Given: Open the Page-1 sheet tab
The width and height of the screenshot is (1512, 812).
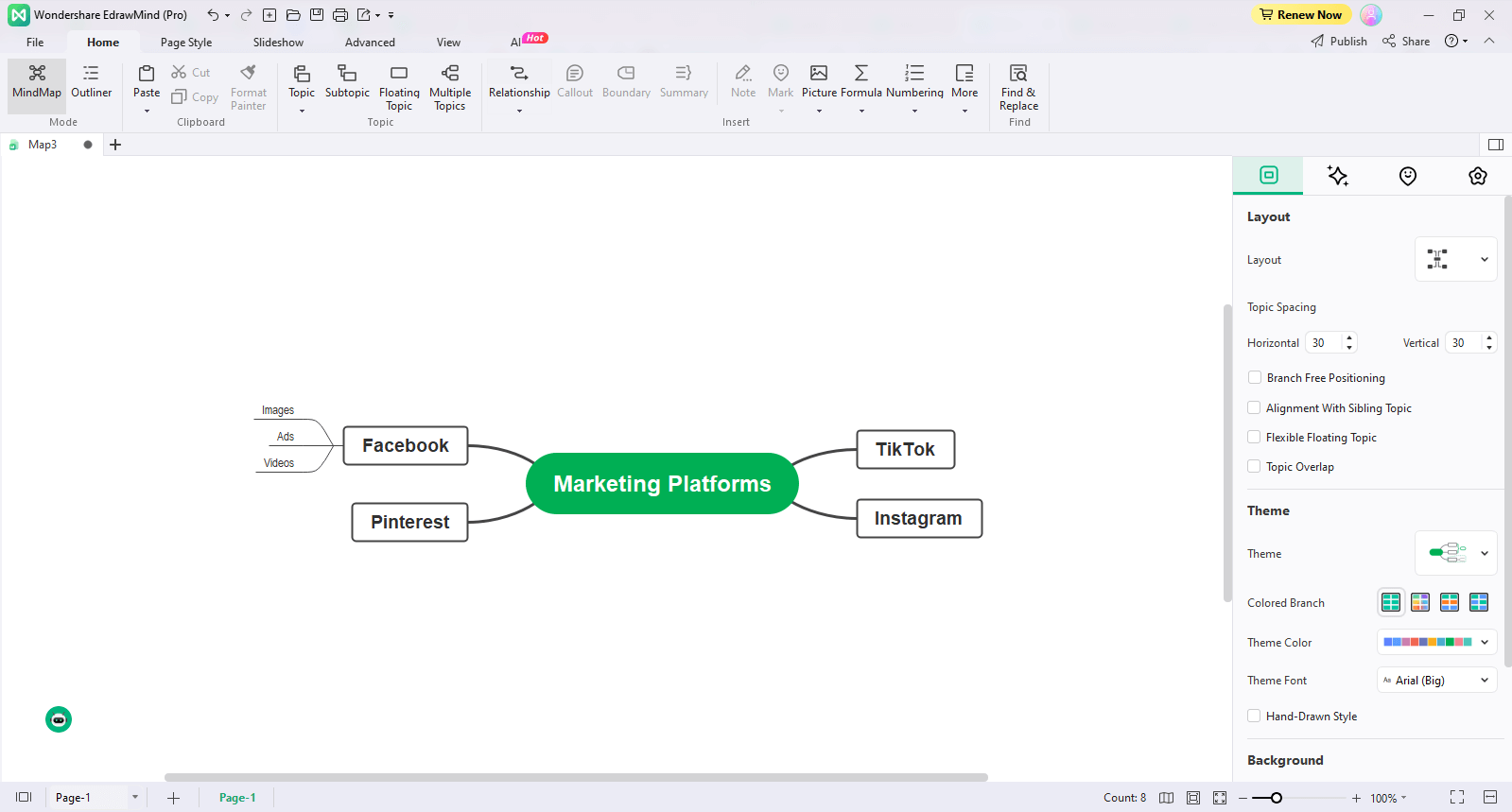Looking at the screenshot, I should tap(237, 798).
